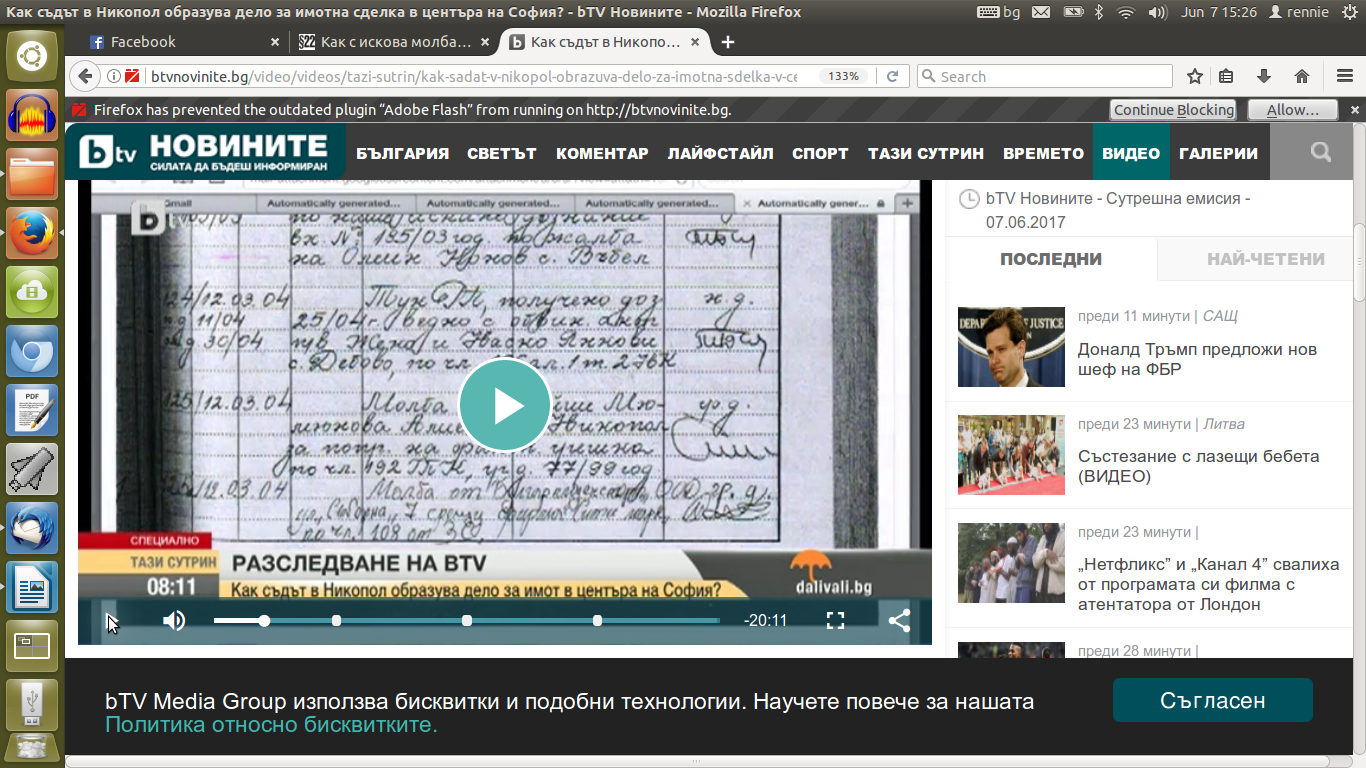
Task: Open 'bTV Новините - Сутрешна емисия' link
Action: (1118, 210)
